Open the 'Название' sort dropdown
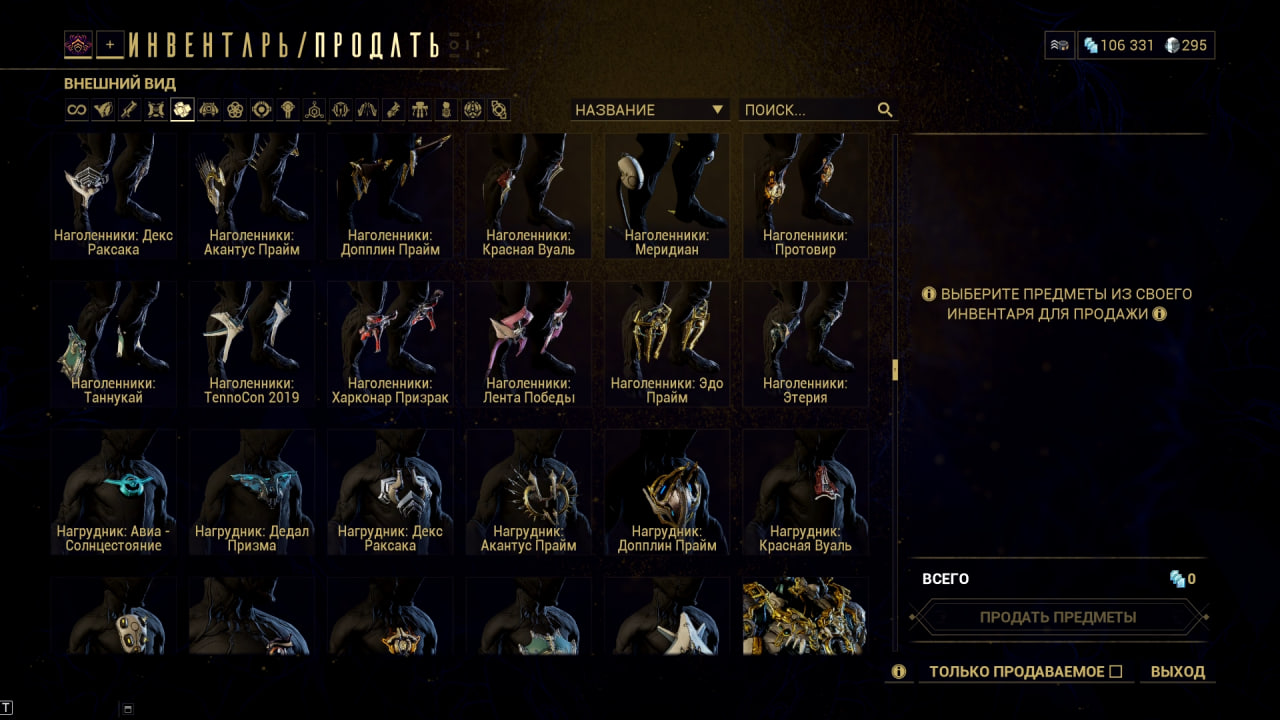The width and height of the screenshot is (1280, 720). coord(649,110)
